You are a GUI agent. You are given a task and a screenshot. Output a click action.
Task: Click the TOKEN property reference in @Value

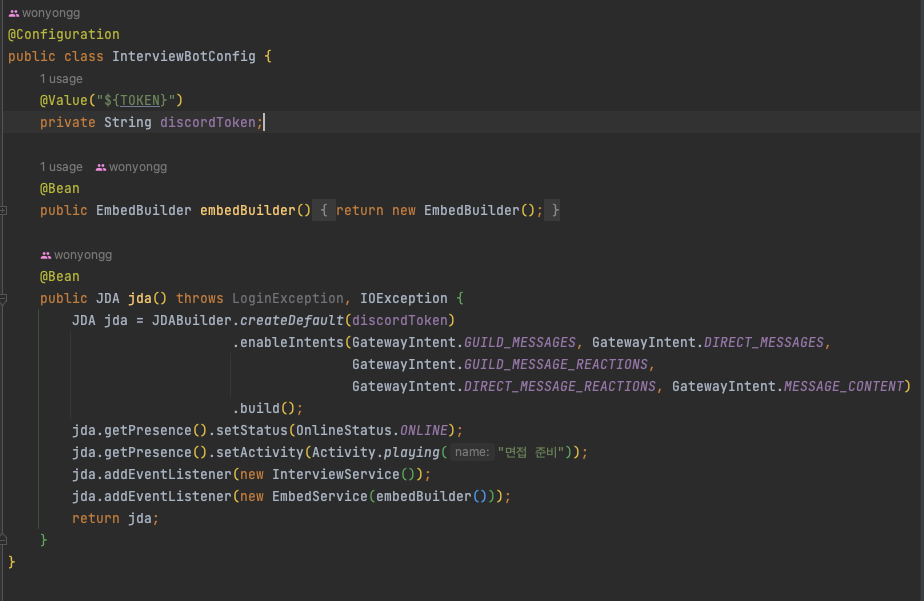click(140, 101)
